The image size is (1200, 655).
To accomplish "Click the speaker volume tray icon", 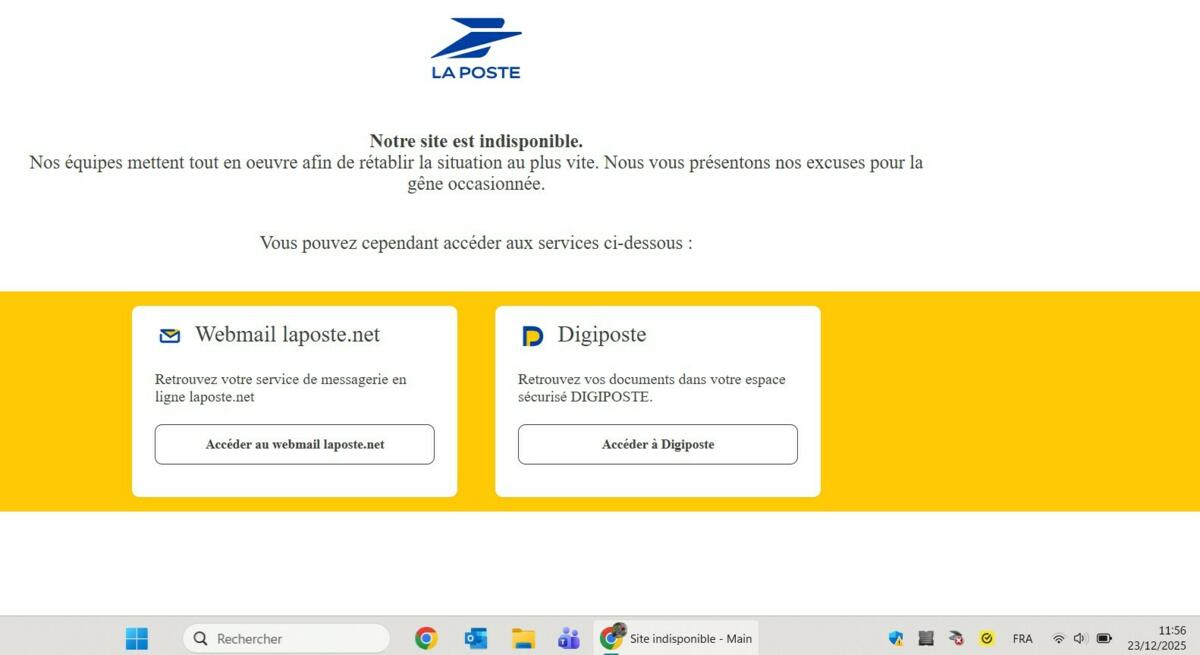I will (x=1080, y=638).
